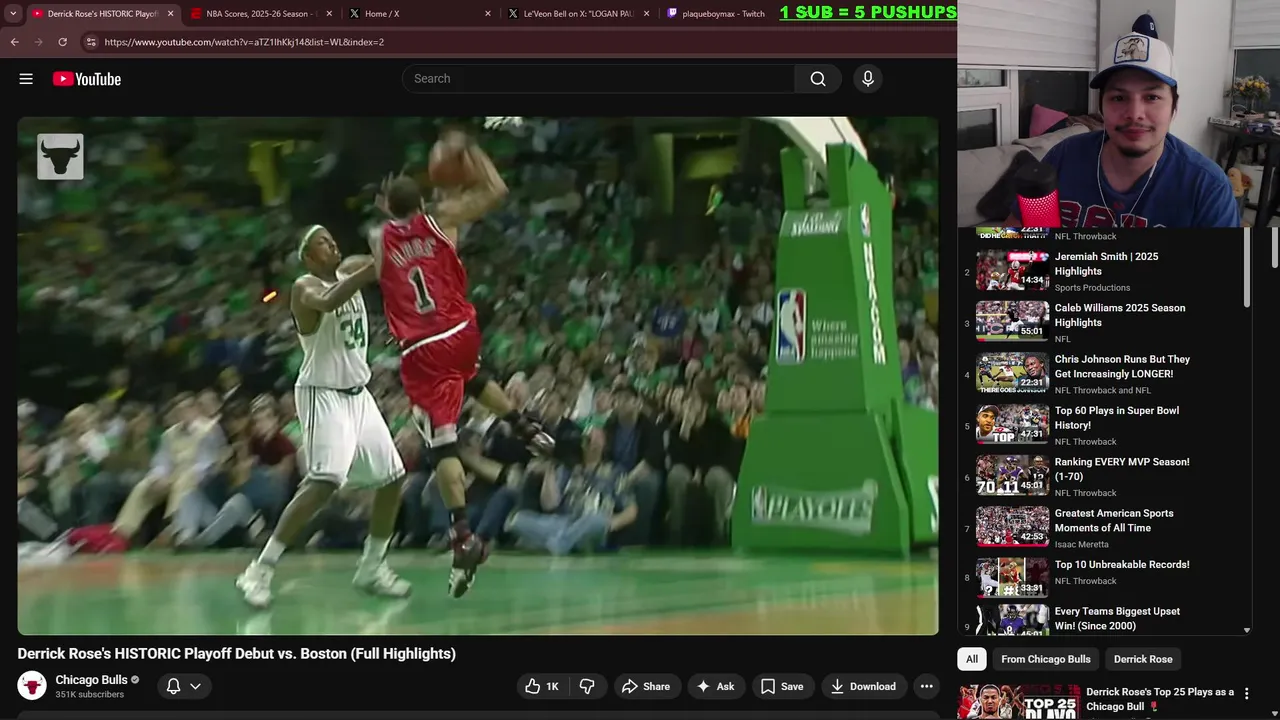1280x720 pixels.
Task: Open the Chicago Bulls channel avatar
Action: pyautogui.click(x=32, y=686)
